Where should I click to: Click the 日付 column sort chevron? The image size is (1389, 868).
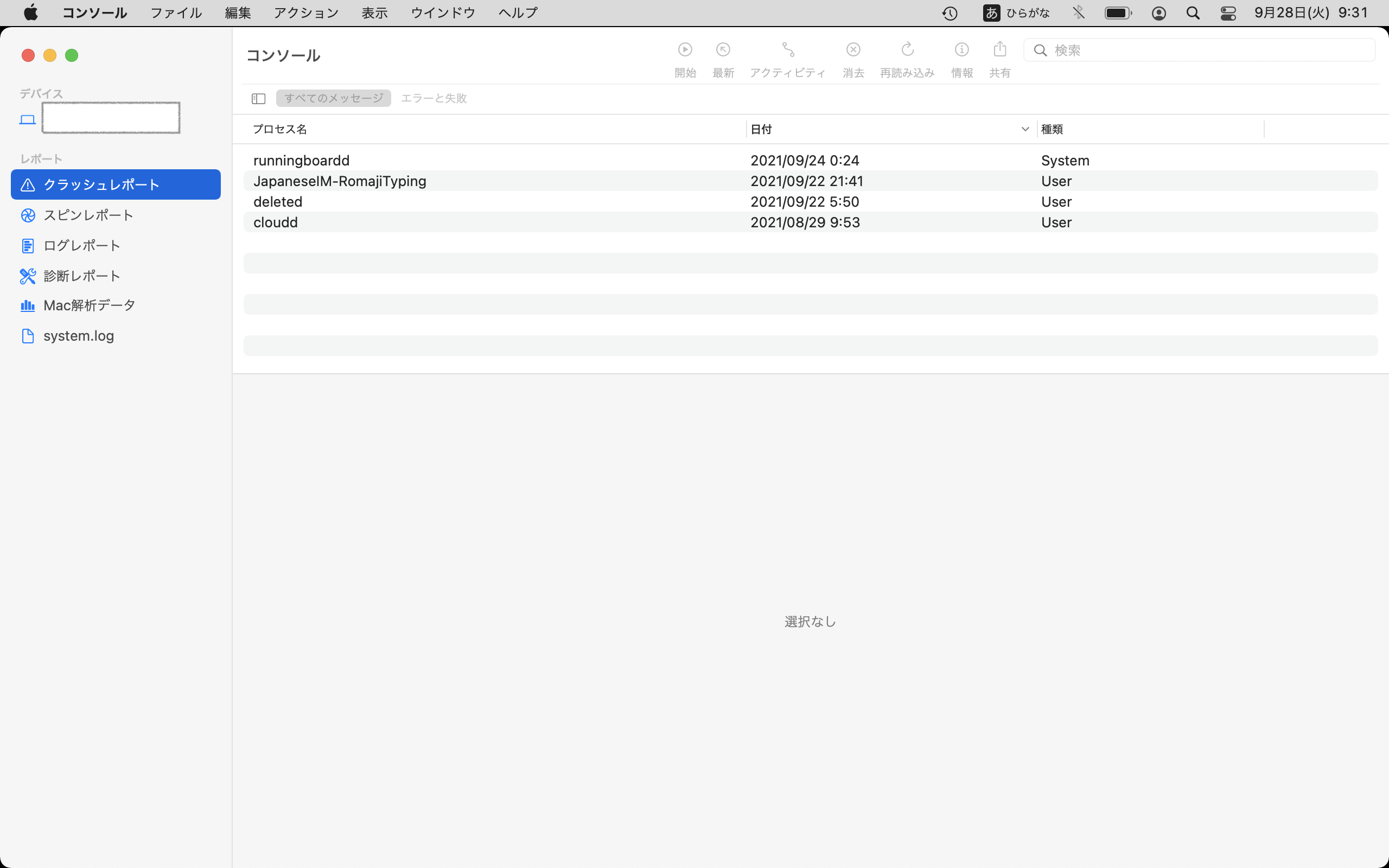pyautogui.click(x=1024, y=129)
